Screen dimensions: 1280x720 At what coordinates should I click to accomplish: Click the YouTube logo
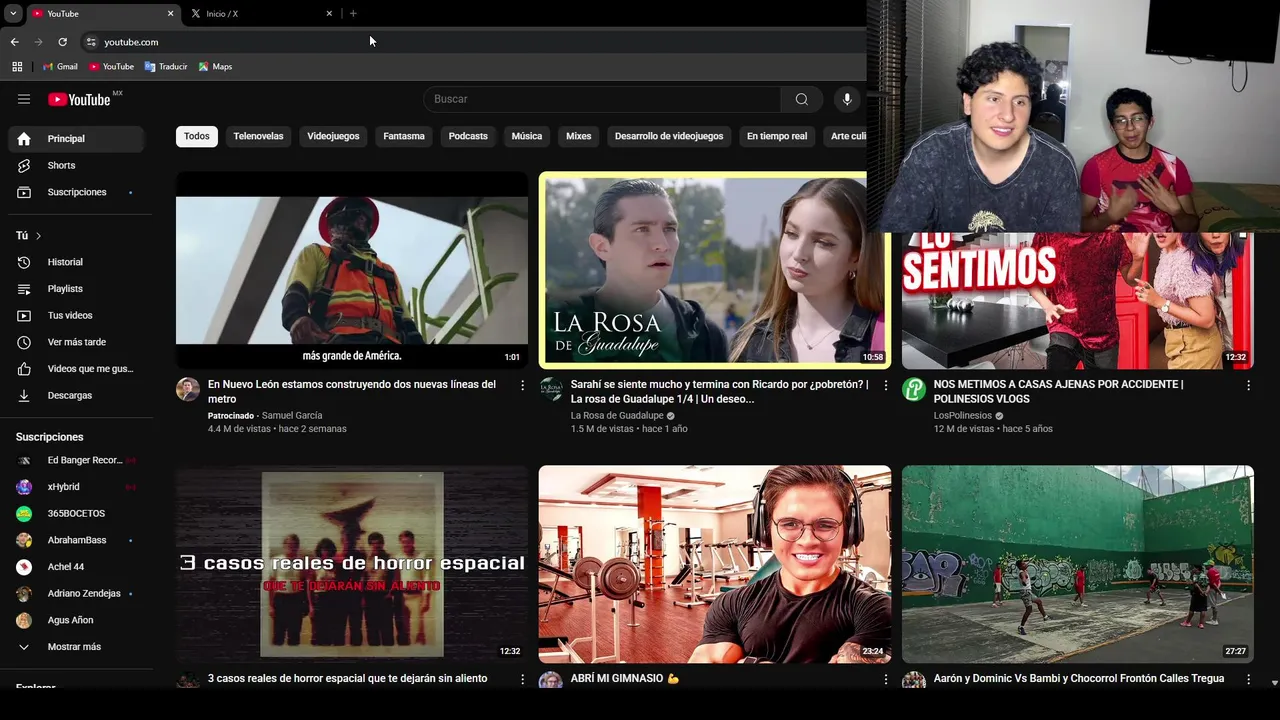coord(79,99)
